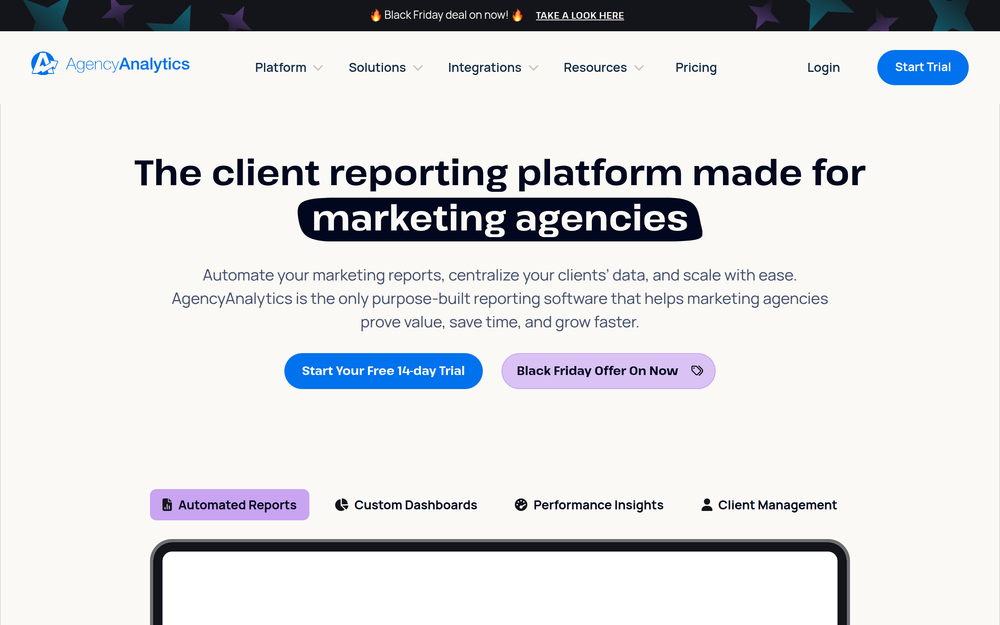
Task: Switch to Client Management tab
Action: click(768, 504)
